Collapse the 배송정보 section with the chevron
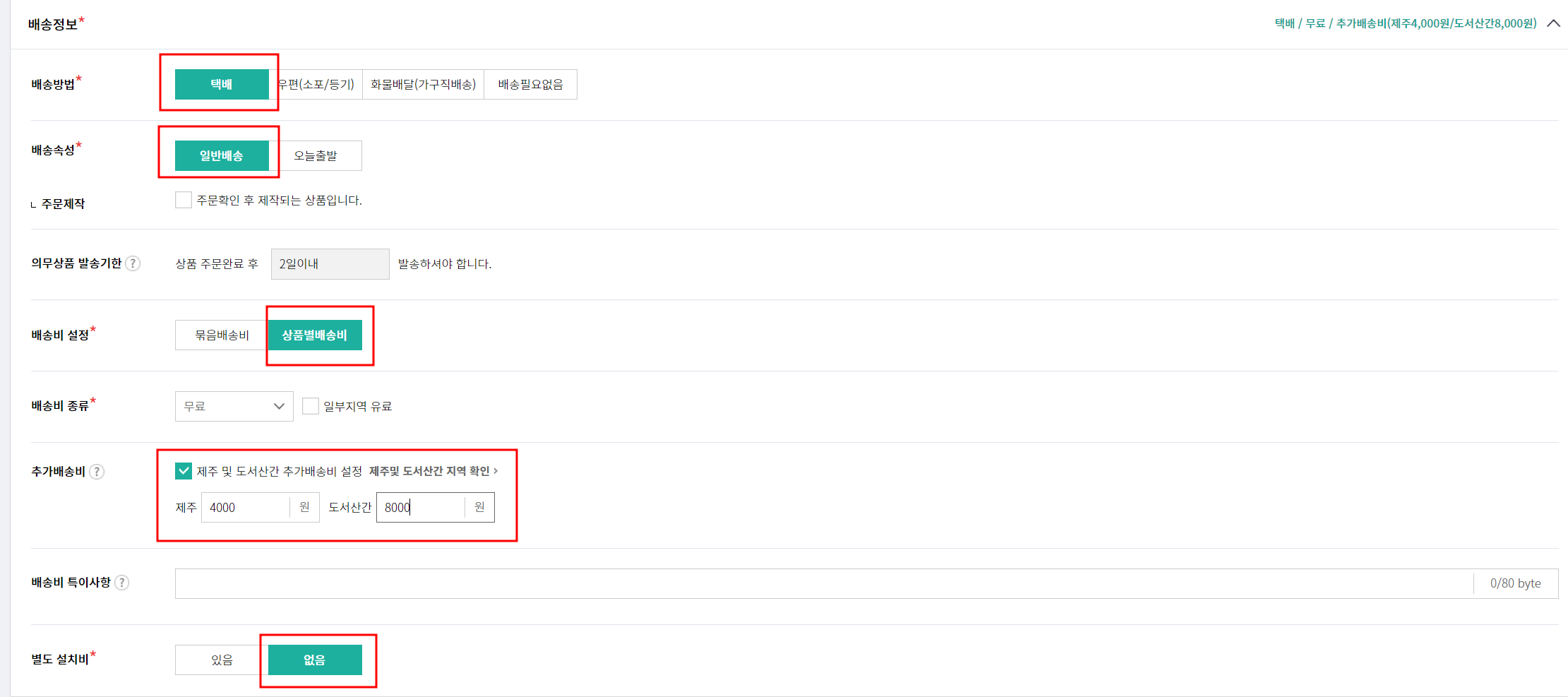This screenshot has height=697, width=1568. (x=1553, y=23)
